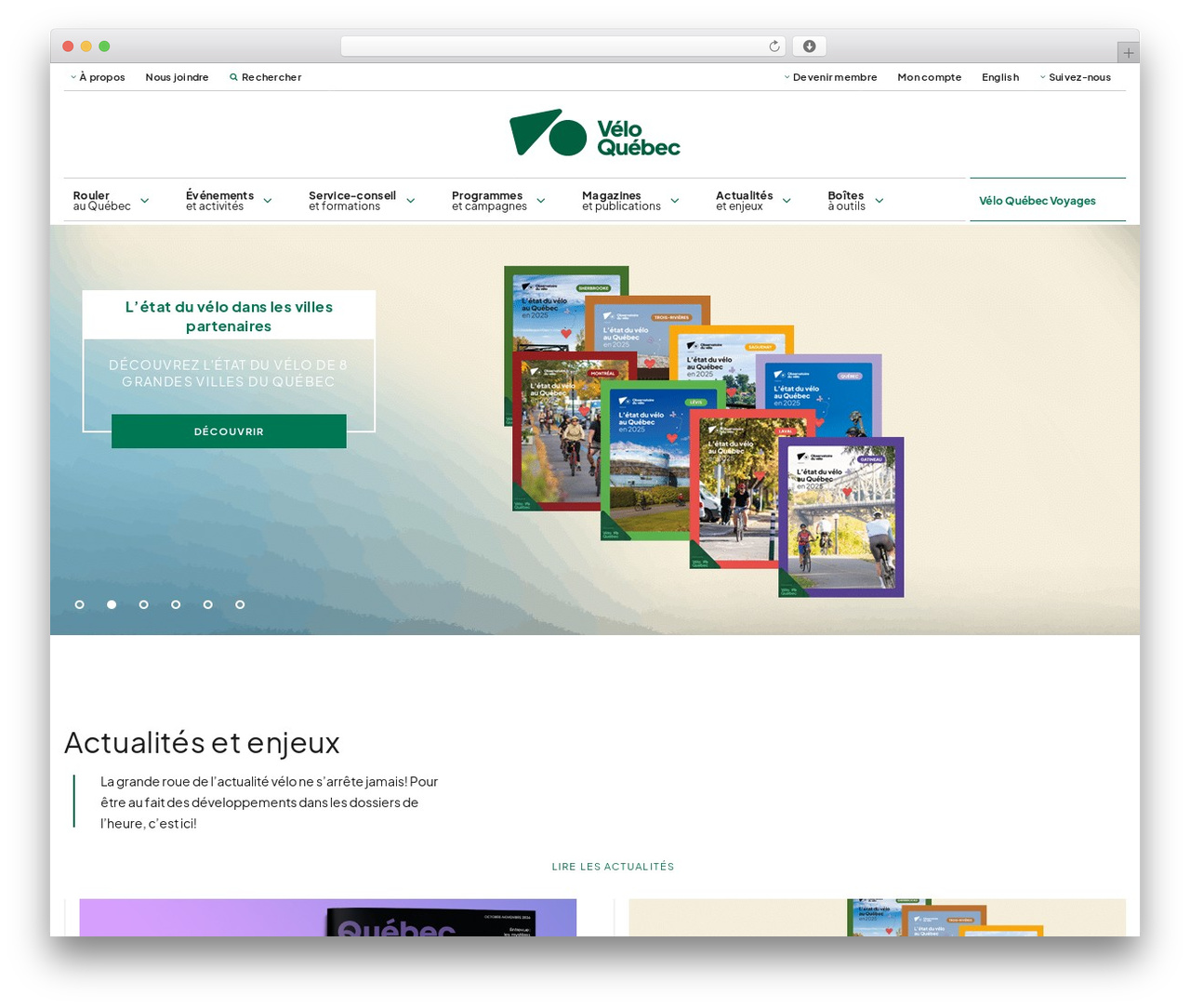Screen dimensions: 1190x1008
Task: Expand Boîtes à outils chevron
Action: pyautogui.click(x=879, y=201)
